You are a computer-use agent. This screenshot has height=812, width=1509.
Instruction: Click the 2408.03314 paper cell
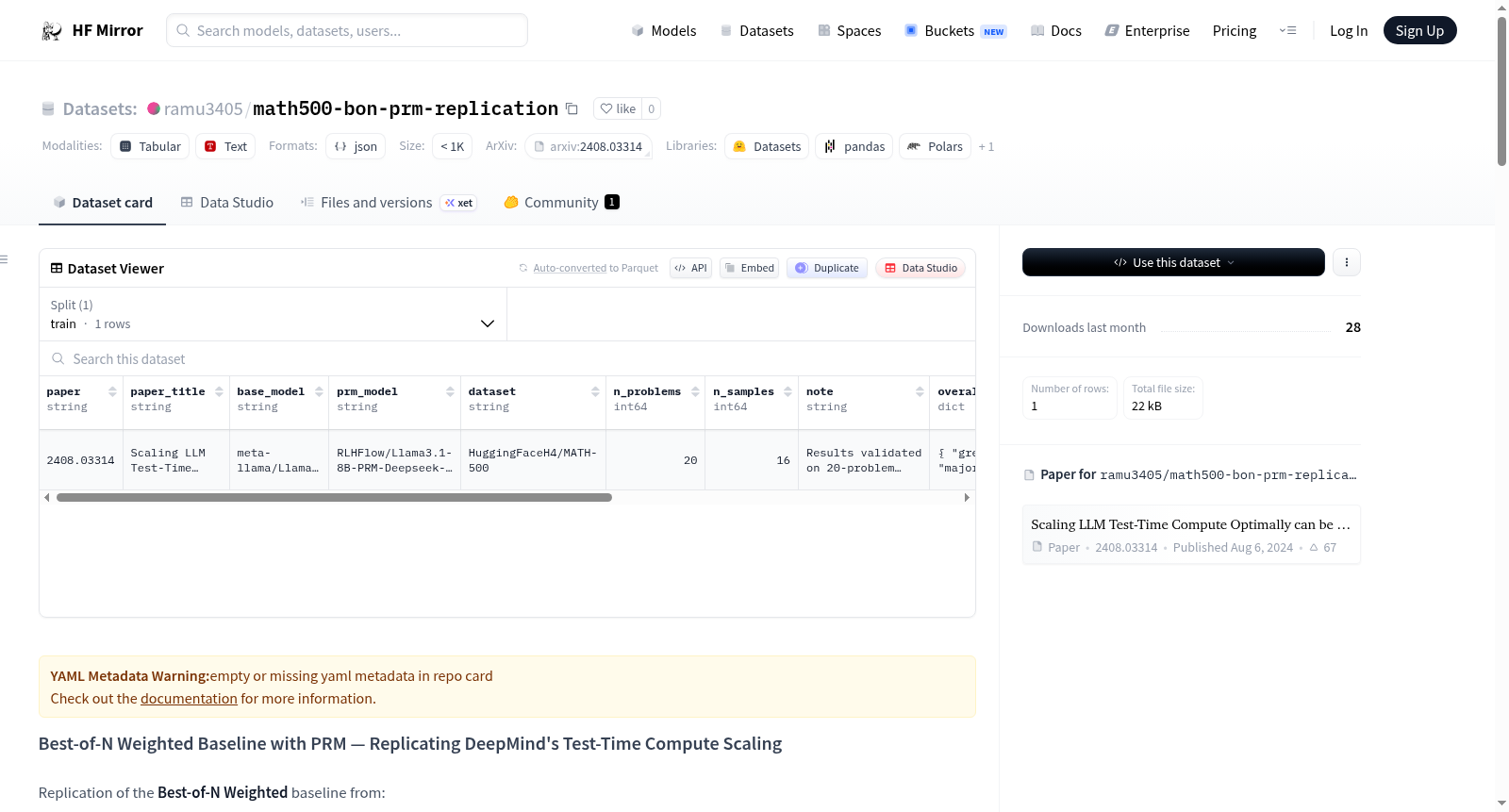tap(81, 460)
